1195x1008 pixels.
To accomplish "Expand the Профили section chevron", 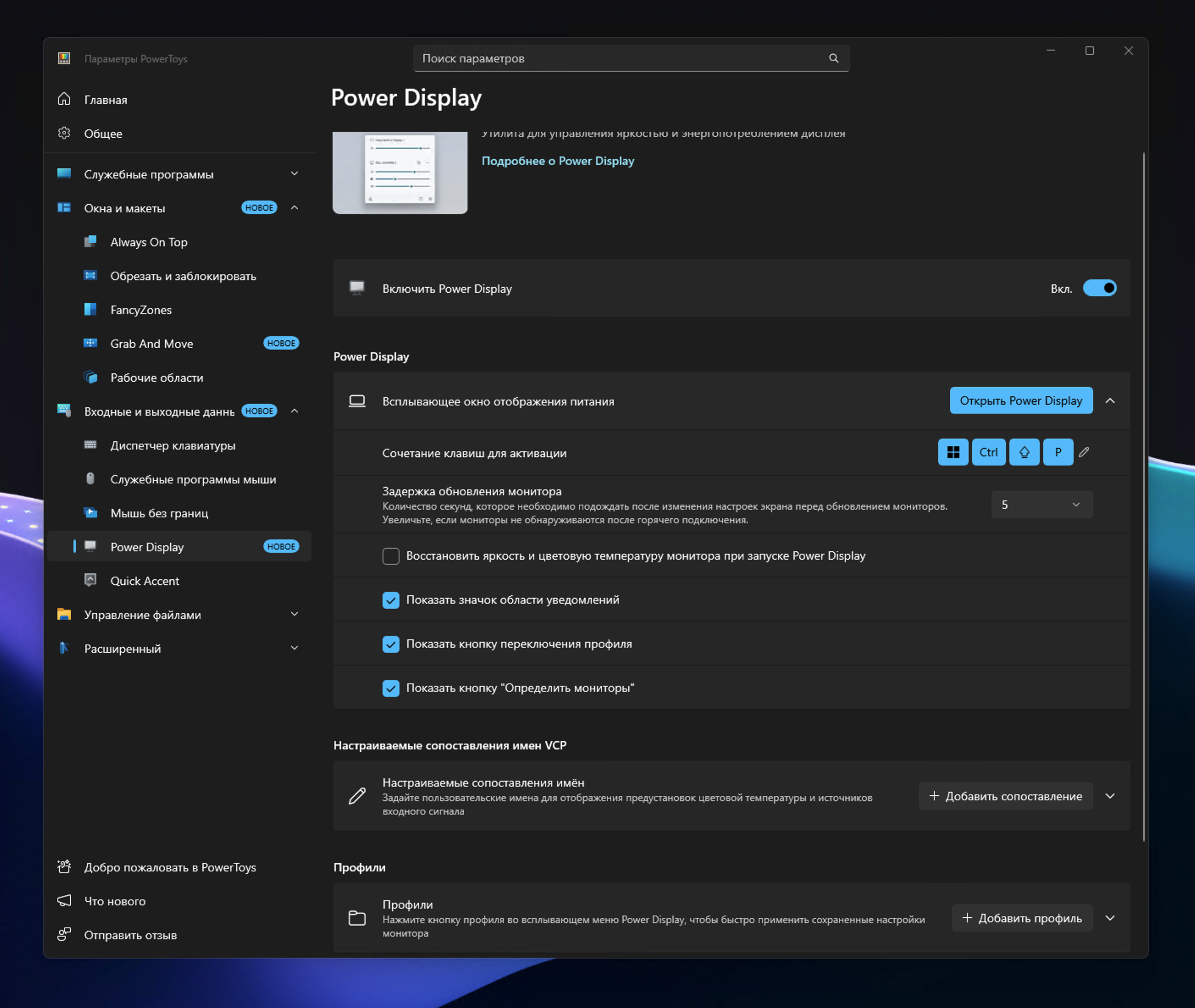I will pyautogui.click(x=1110, y=918).
